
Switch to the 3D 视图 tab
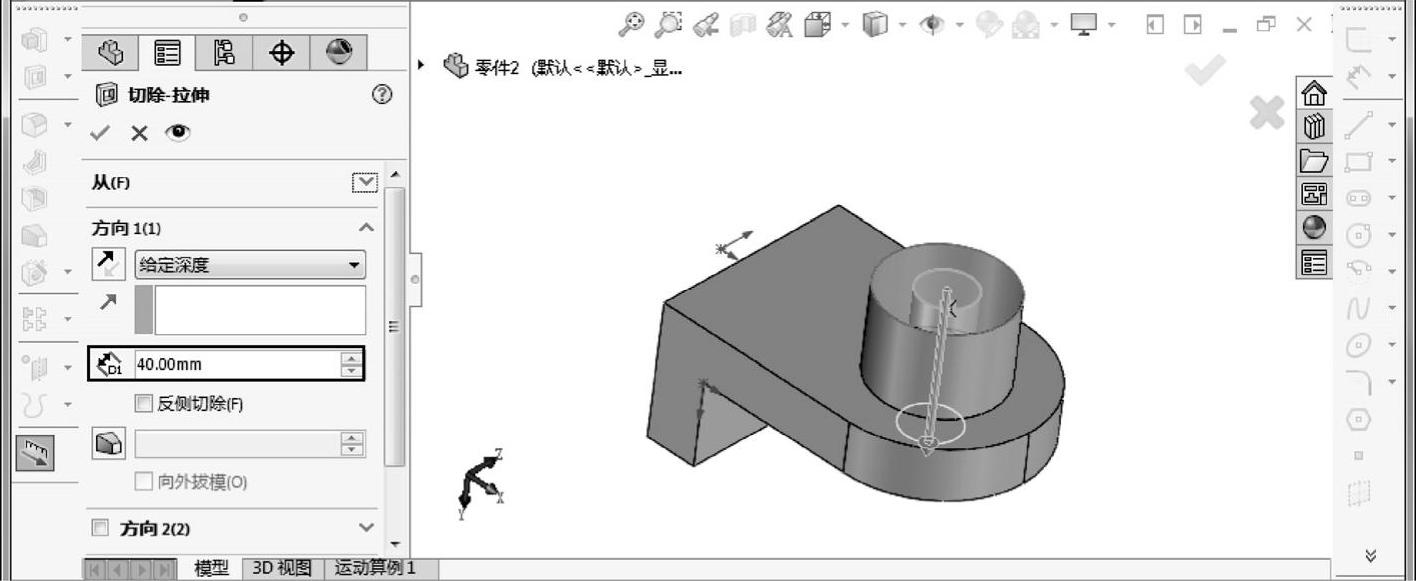(x=281, y=569)
